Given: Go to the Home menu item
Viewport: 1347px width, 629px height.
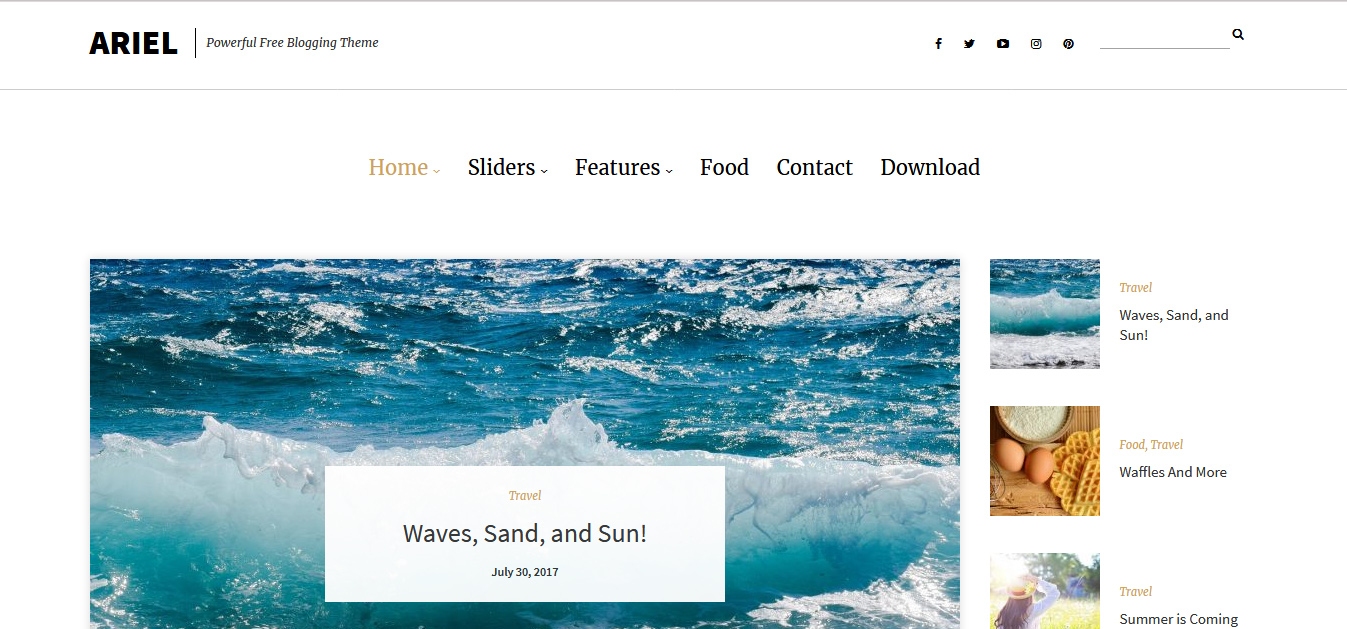Looking at the screenshot, I should click(398, 167).
